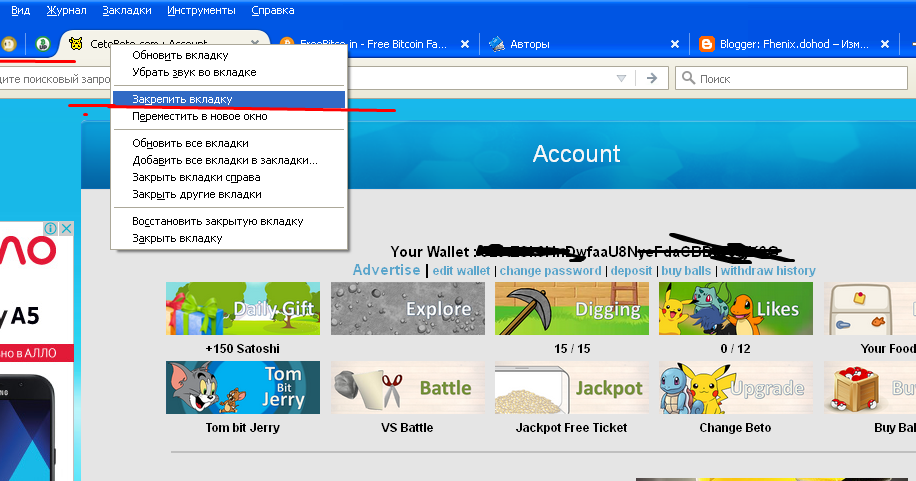Screen dimensions: 916x481
Task: Click the ad info icon
Action: 51,229
